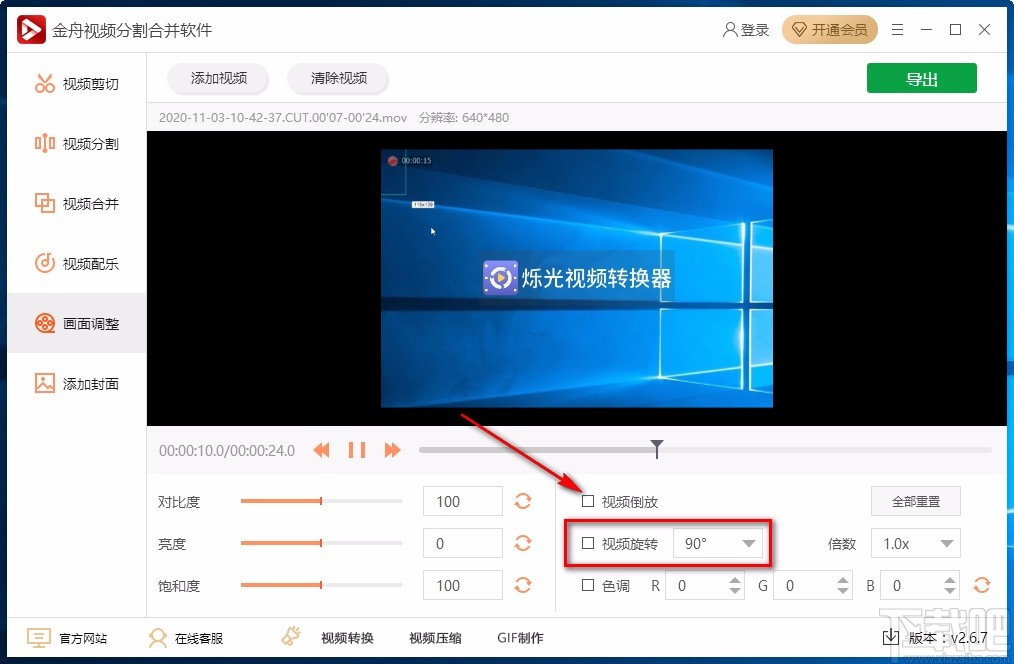Open 登录 login
1014x664 pixels.
point(746,30)
